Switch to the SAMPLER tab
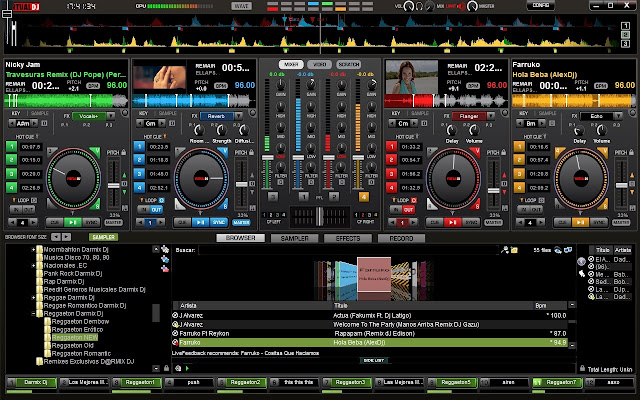The height and width of the screenshot is (400, 640). [x=294, y=238]
